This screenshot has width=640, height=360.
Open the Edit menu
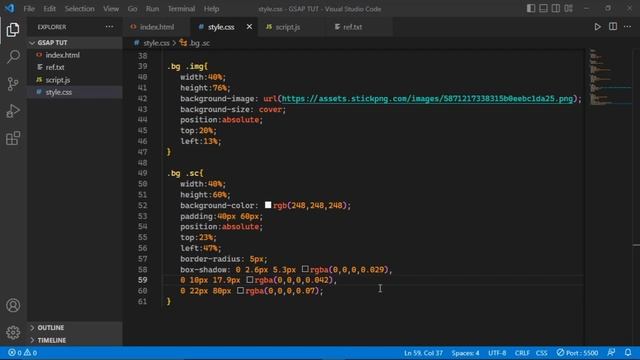tap(50, 9)
